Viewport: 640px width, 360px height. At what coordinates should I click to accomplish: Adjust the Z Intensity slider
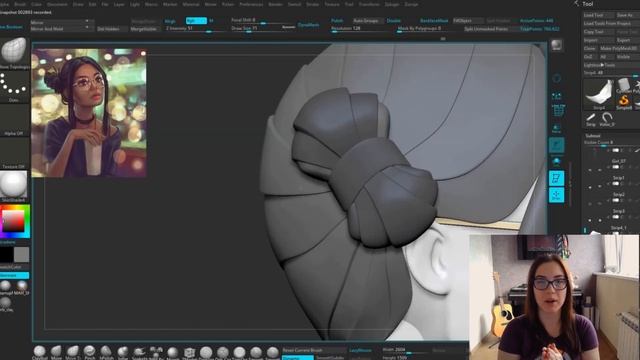(195, 29)
